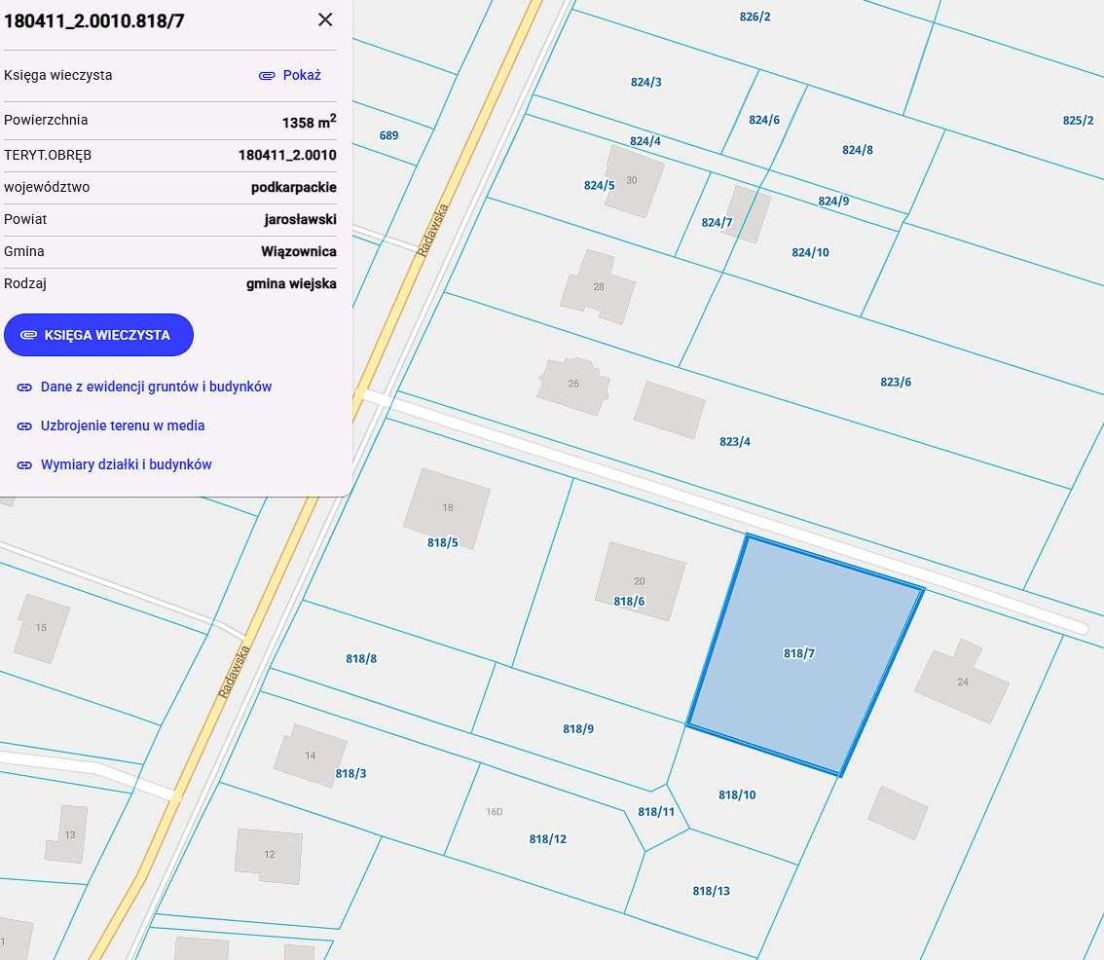Click building number 14 footprint
Image resolution: width=1104 pixels, height=960 pixels.
(x=310, y=755)
